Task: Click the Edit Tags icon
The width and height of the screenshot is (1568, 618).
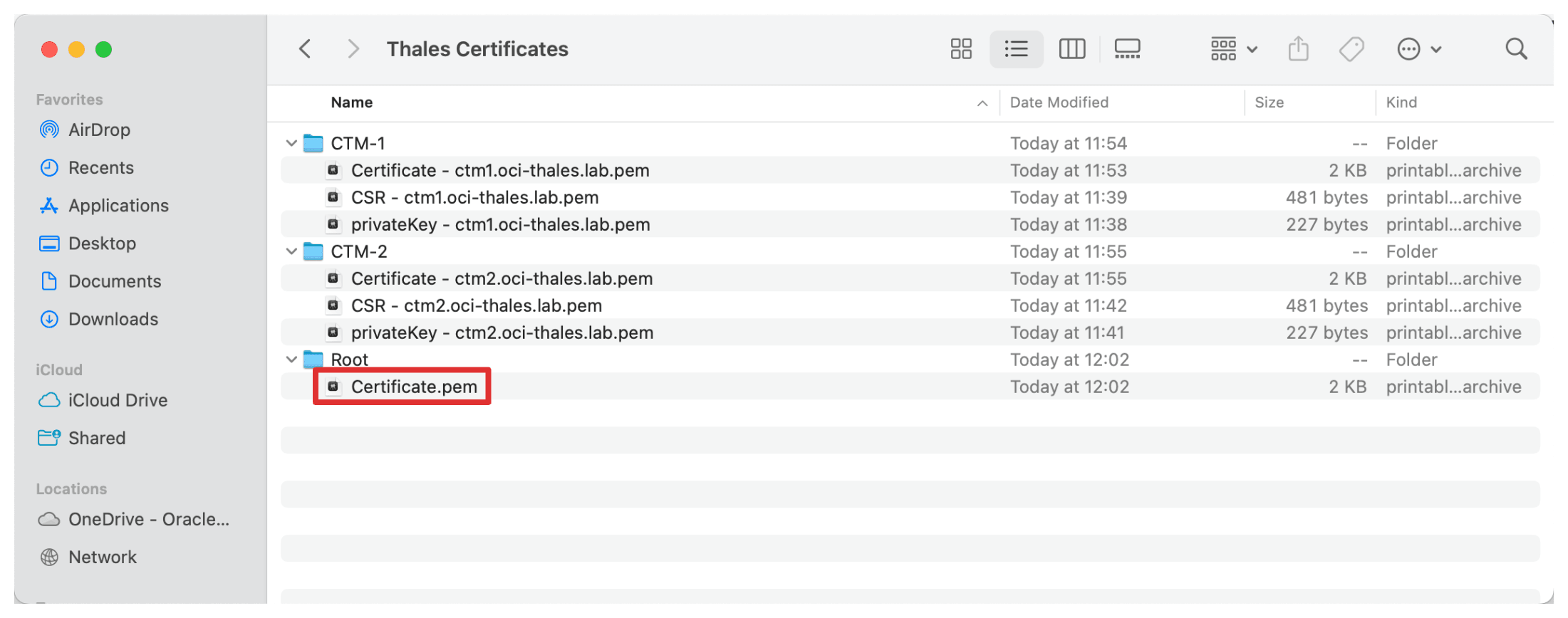Action: coord(1351,49)
